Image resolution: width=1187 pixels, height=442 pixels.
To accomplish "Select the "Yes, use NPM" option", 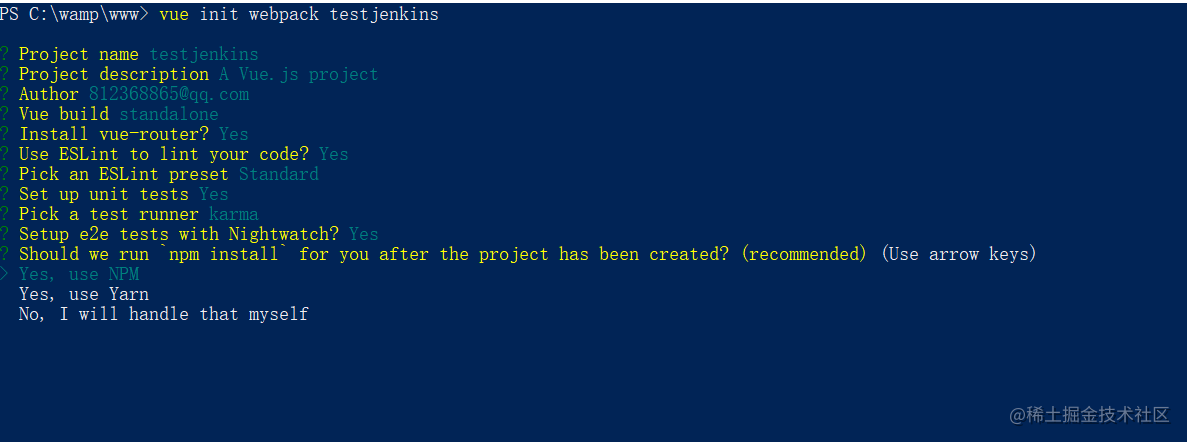I will point(79,274).
